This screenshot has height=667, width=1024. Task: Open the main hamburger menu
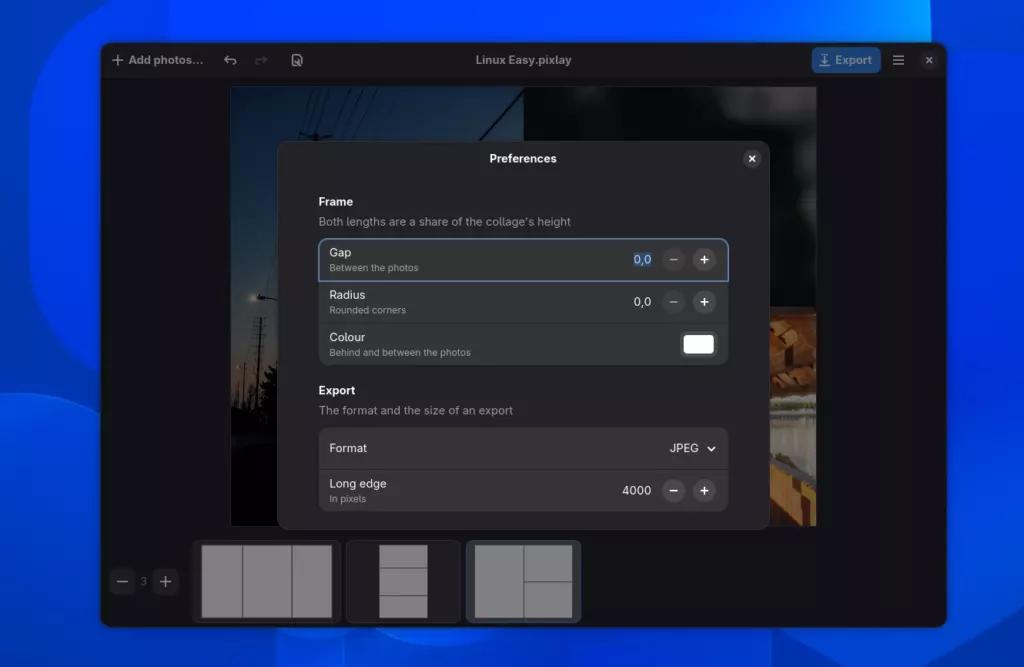pos(899,60)
